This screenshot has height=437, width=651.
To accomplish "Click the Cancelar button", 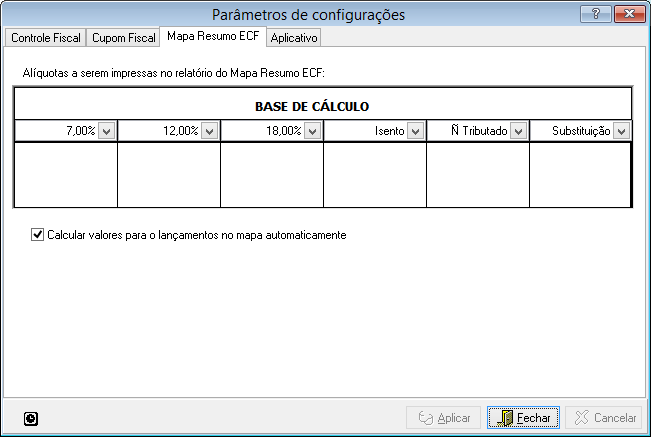I will 603,418.
